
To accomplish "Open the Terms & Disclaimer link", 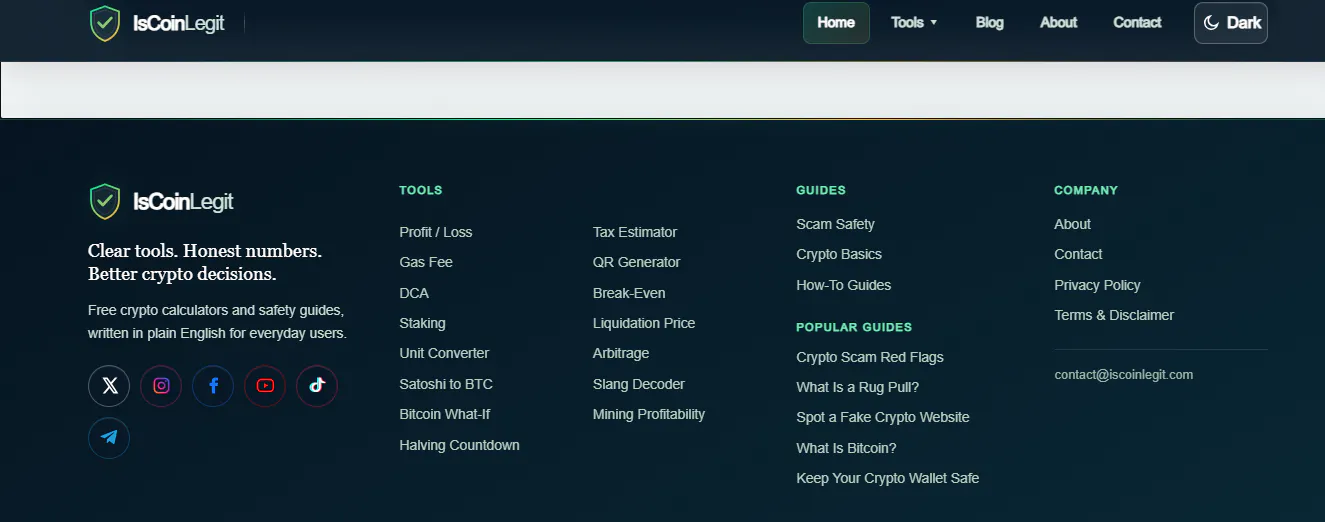I will click(1114, 315).
